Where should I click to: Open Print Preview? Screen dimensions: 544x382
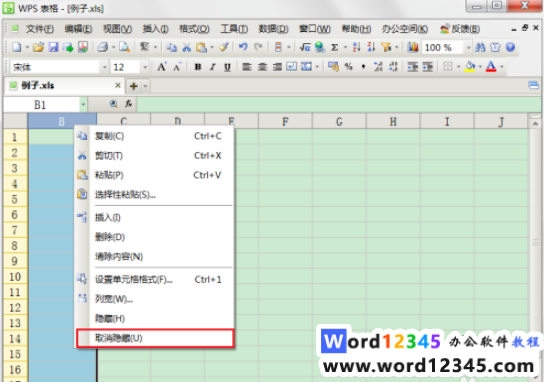tap(124, 47)
